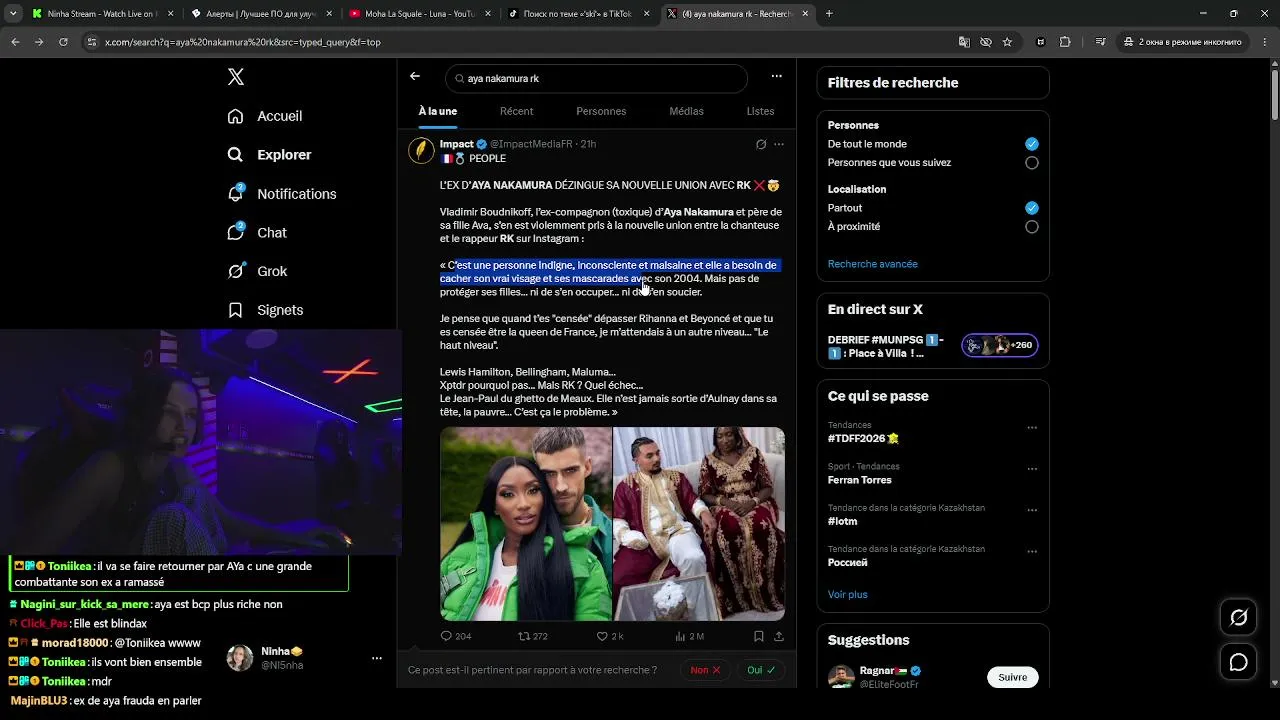Switch to the TikTok search browser tab
The image size is (1280, 720).
(x=579, y=14)
